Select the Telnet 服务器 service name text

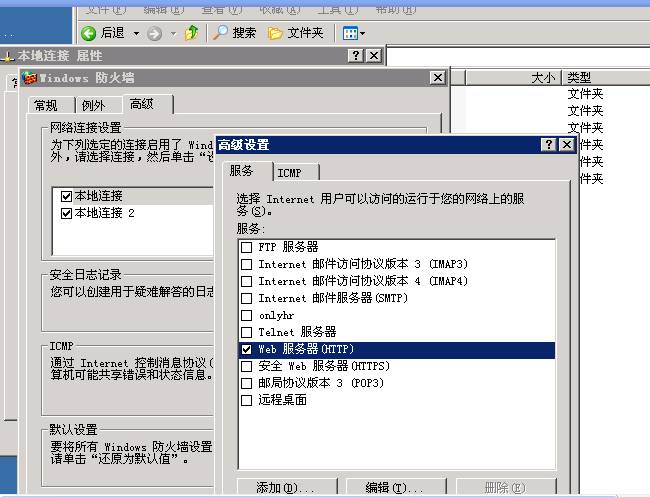point(297,332)
